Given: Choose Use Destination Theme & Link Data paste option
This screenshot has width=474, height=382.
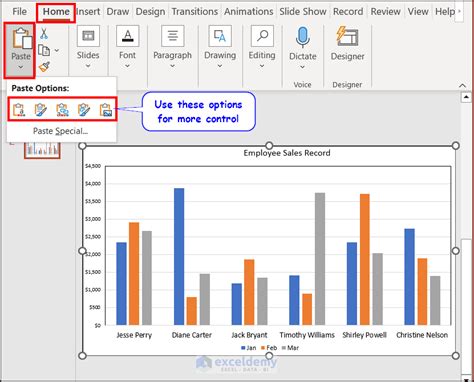Looking at the screenshot, I should (x=62, y=110).
